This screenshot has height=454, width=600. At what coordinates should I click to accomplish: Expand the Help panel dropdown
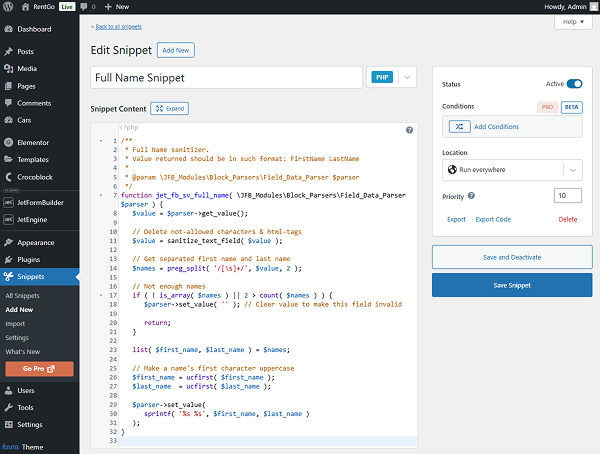[x=573, y=21]
